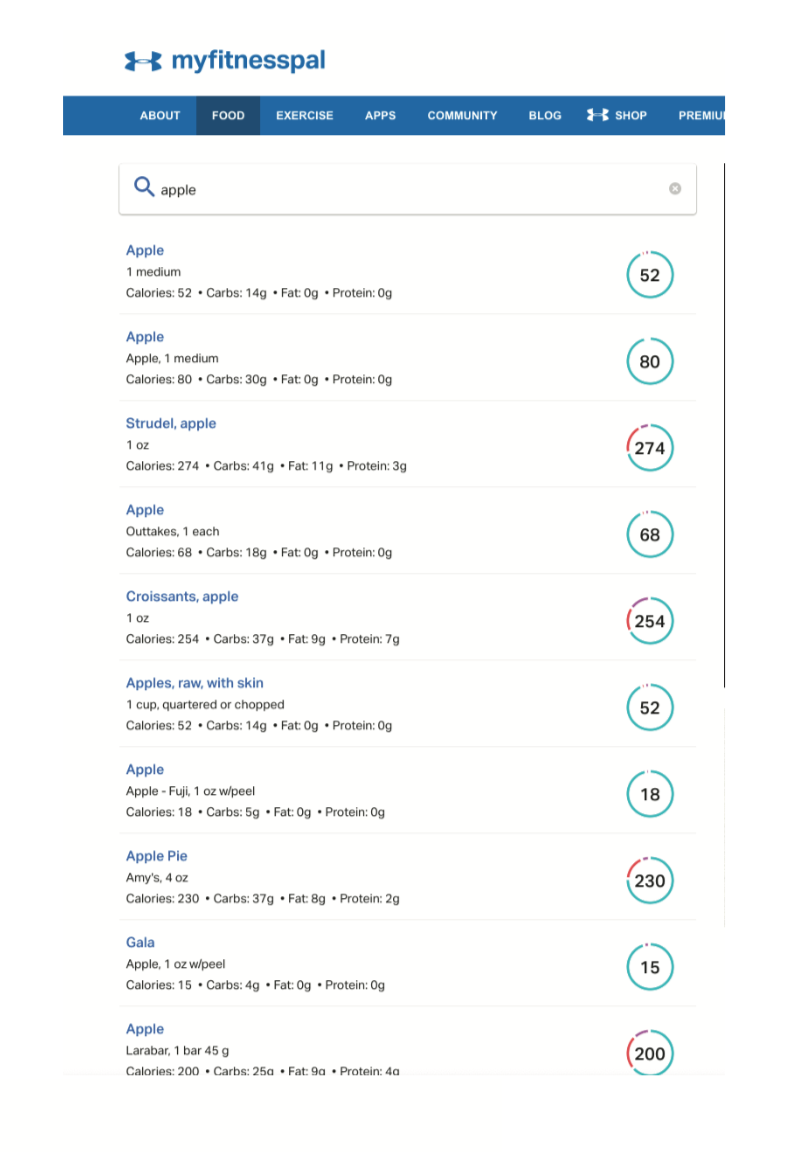
Task: Open the Under Armour Shop menu item
Action: point(617,115)
